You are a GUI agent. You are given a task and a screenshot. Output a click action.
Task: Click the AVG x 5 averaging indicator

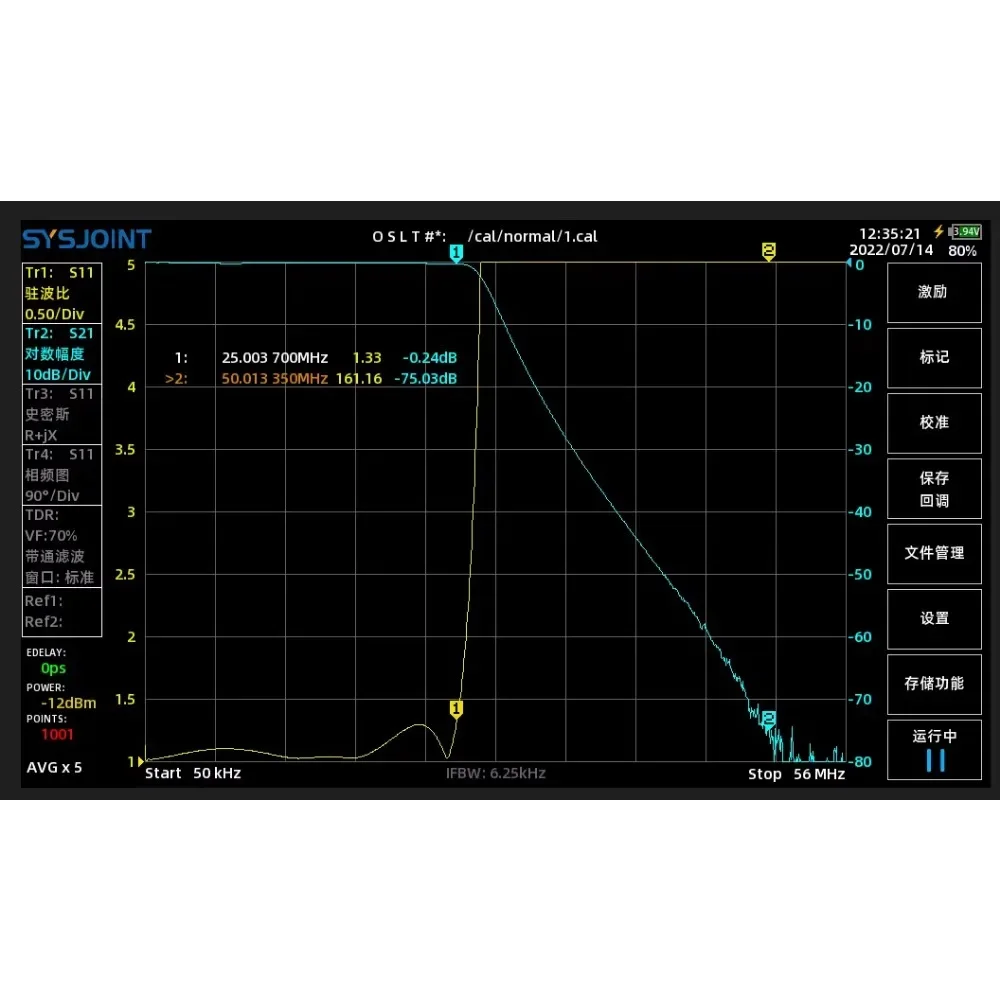(x=54, y=767)
